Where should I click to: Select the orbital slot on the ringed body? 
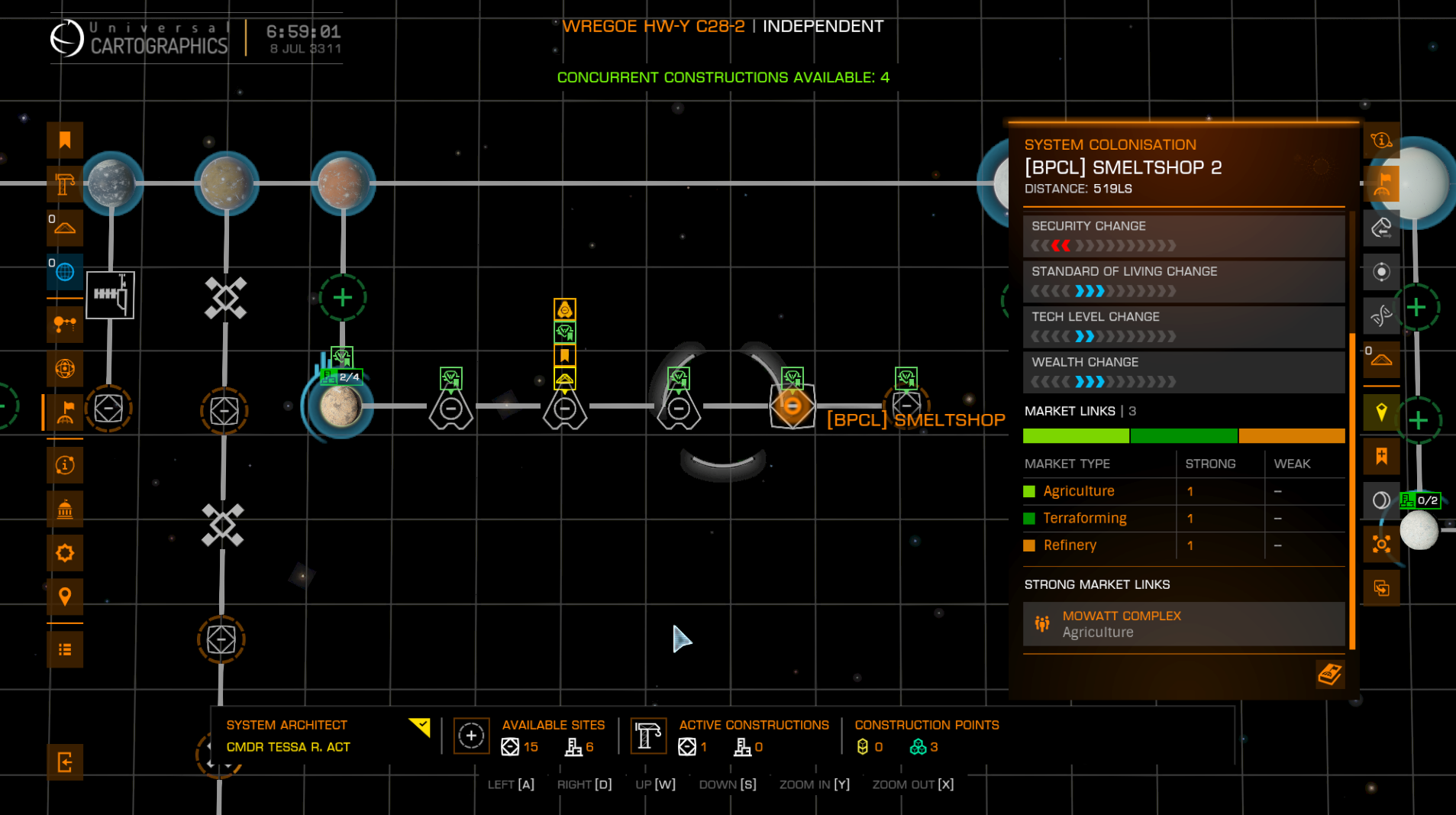click(x=678, y=410)
